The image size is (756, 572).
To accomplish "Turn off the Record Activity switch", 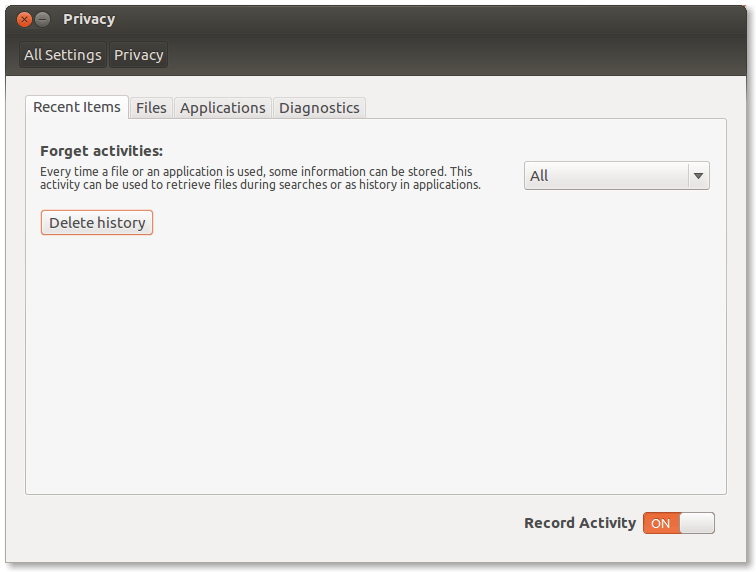I will tap(679, 523).
